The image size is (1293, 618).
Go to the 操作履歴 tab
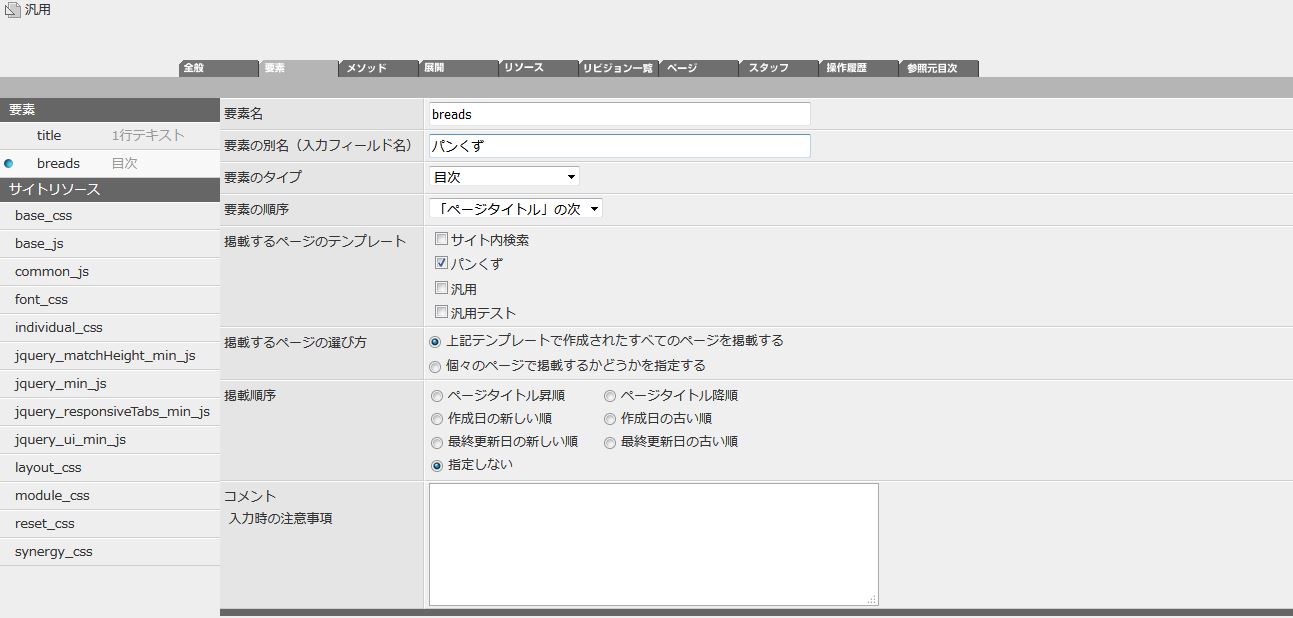coord(858,68)
